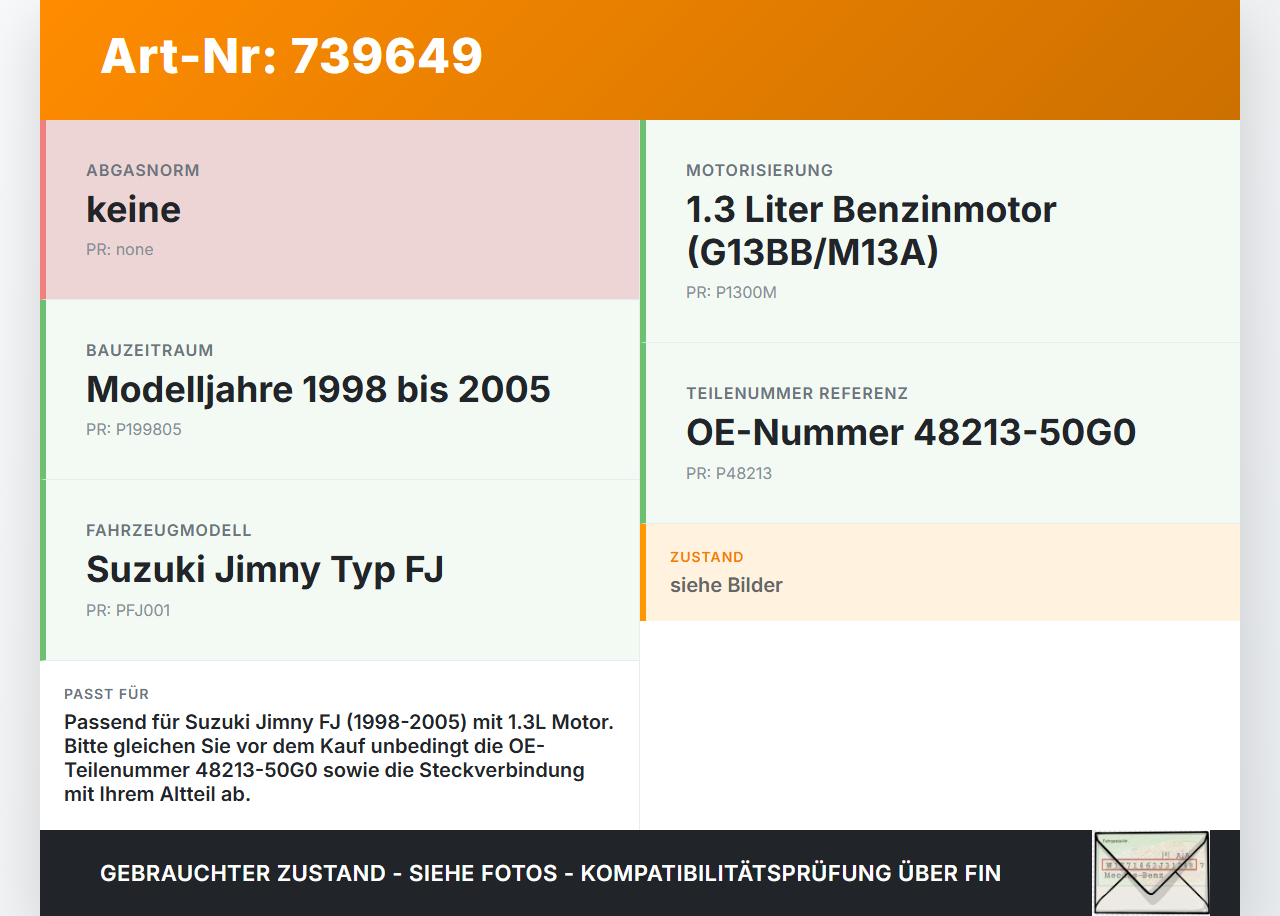This screenshot has width=1280, height=916.
Task: Click the ZUSTAND label
Action: click(707, 557)
